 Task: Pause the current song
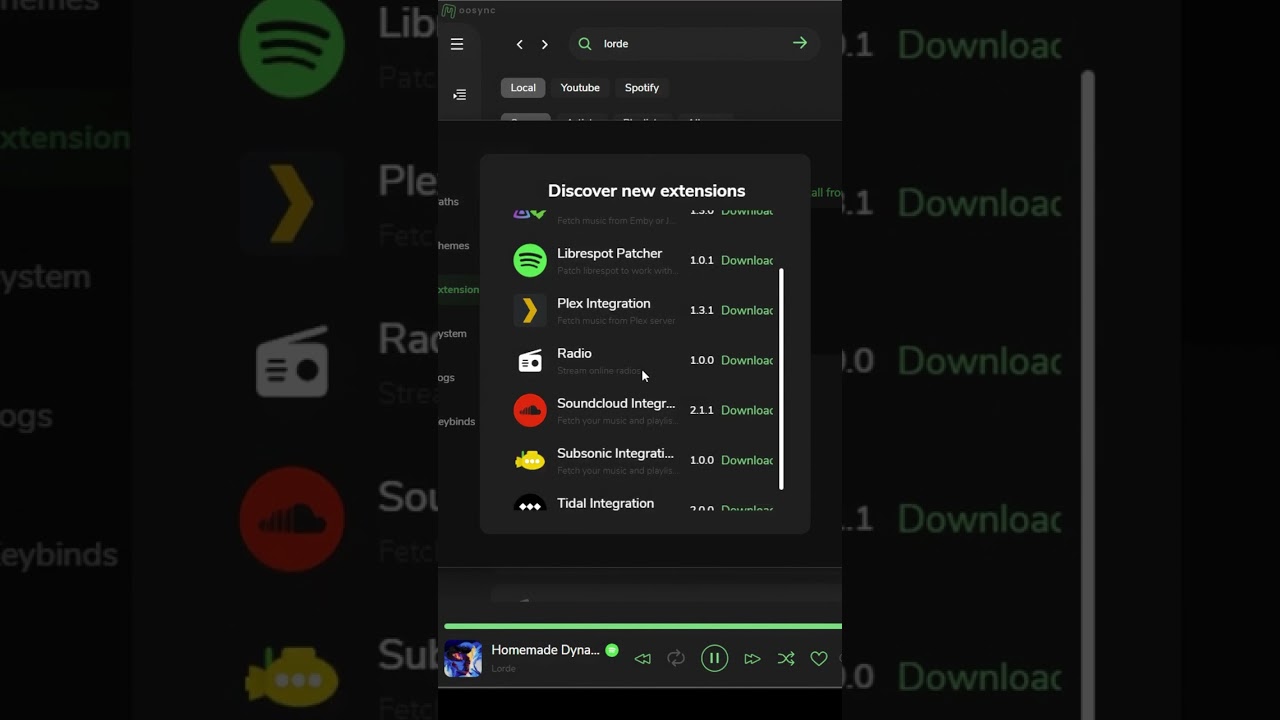pyautogui.click(x=714, y=658)
